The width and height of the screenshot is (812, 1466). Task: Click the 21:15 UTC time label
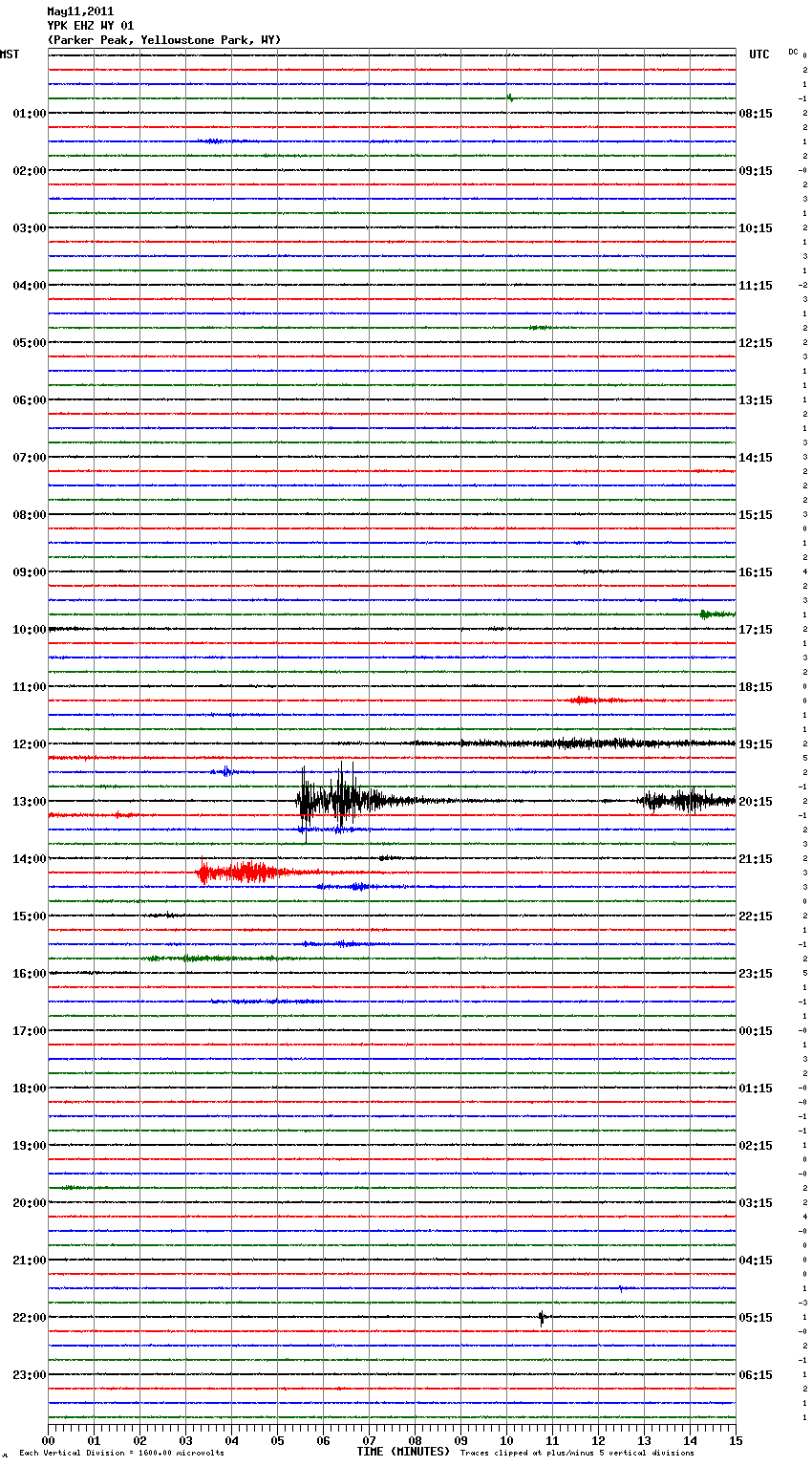pos(756,859)
